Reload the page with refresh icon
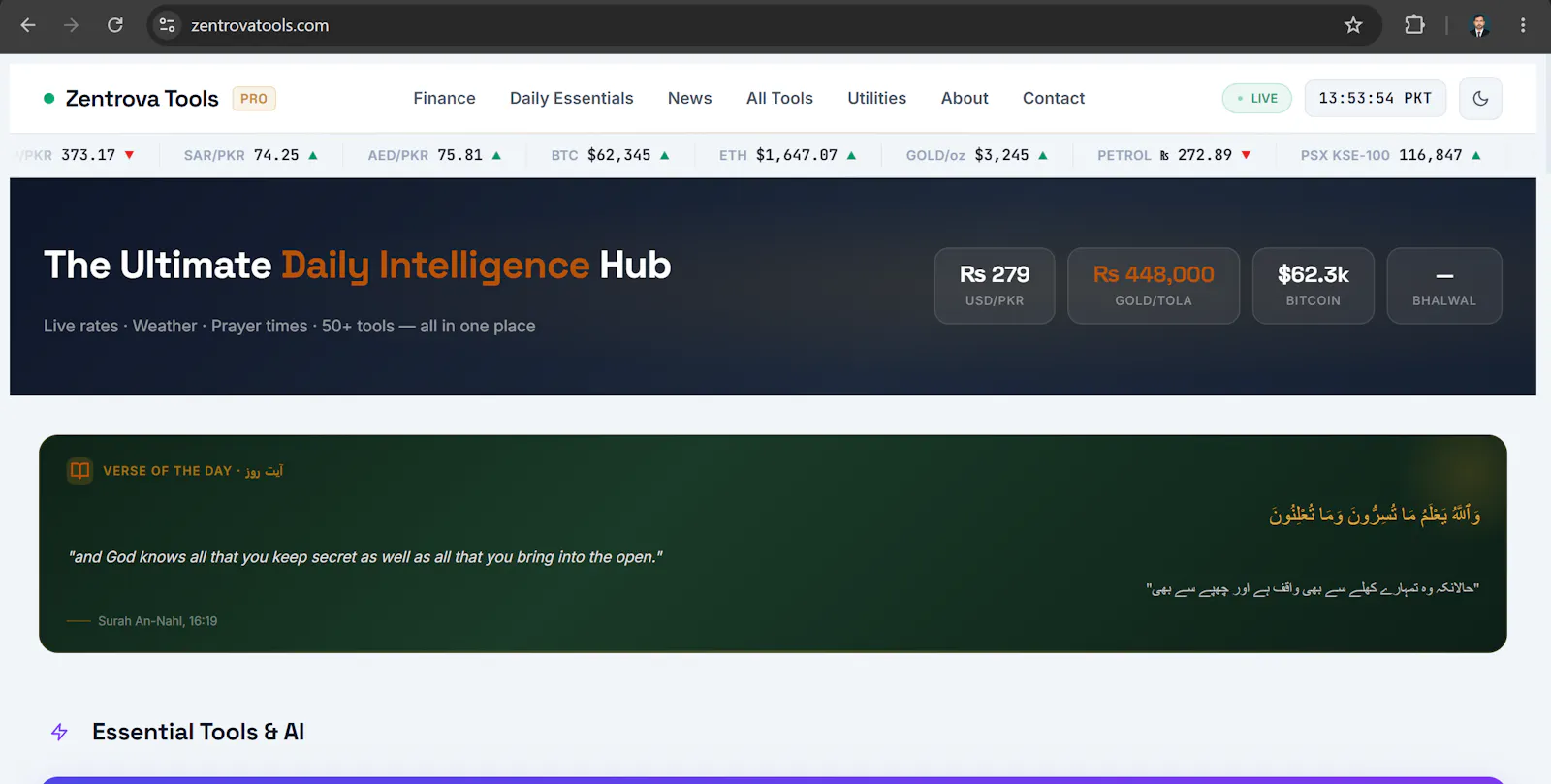The height and width of the screenshot is (784, 1551). [x=114, y=25]
